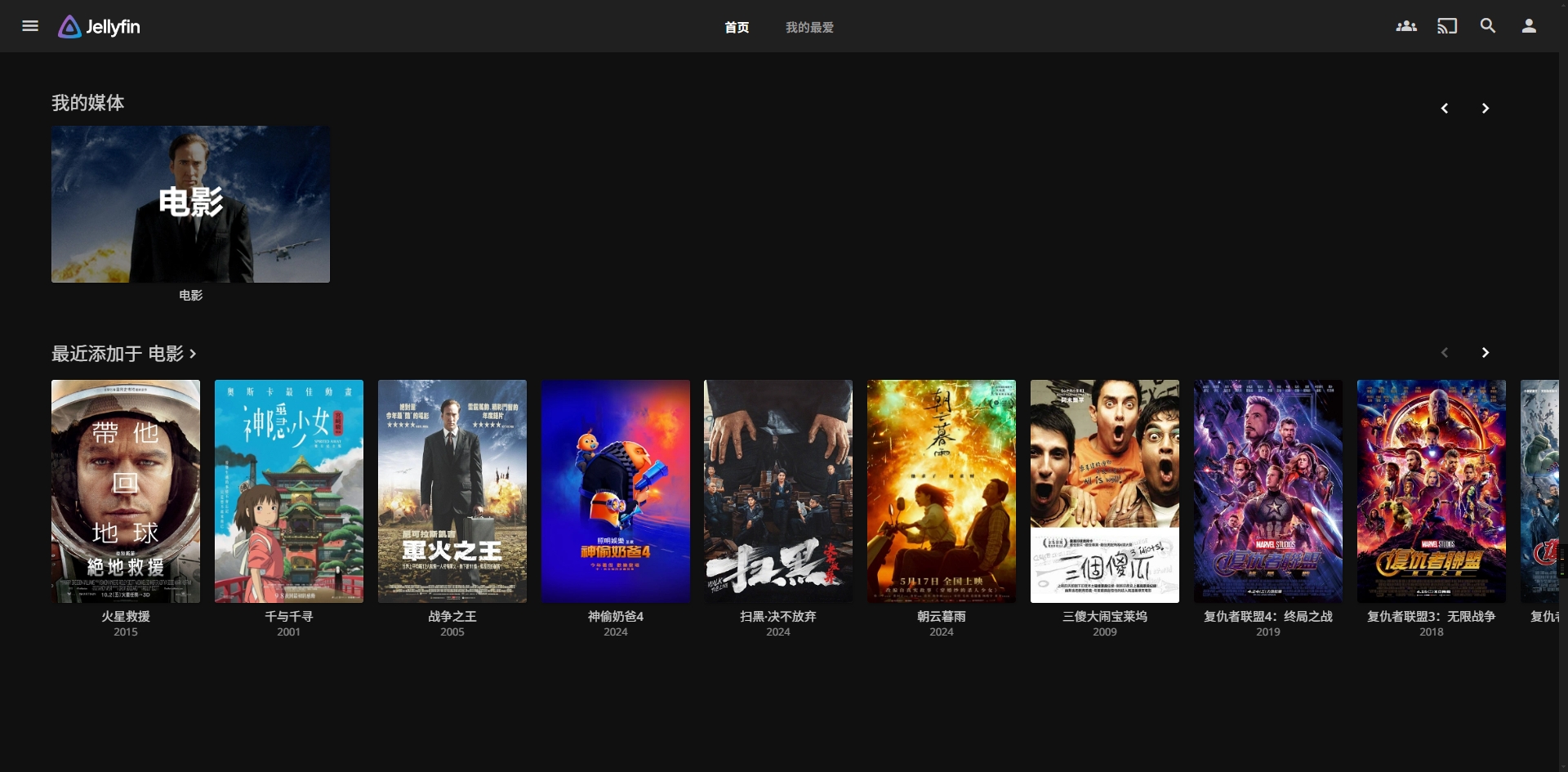Click the cast to device icon
Screen dimensions: 1568x772
1446,26
